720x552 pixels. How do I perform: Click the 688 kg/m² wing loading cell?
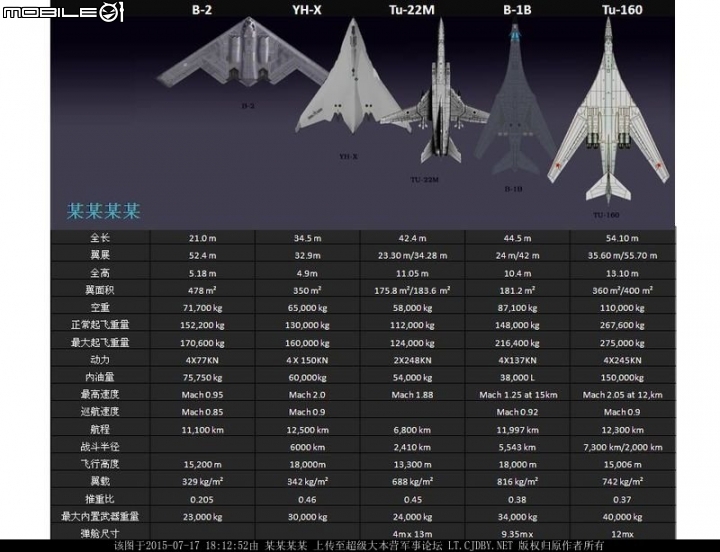click(412, 481)
